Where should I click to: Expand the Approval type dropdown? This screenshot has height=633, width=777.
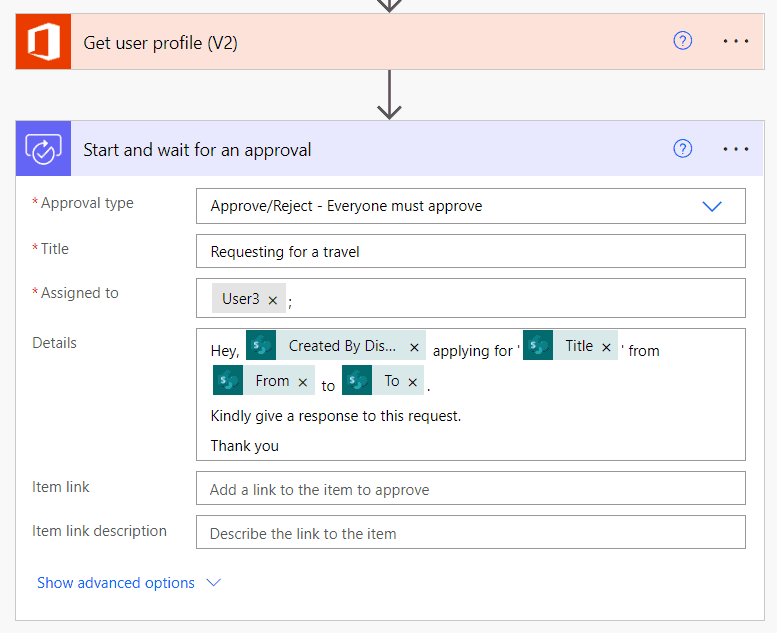(x=712, y=206)
